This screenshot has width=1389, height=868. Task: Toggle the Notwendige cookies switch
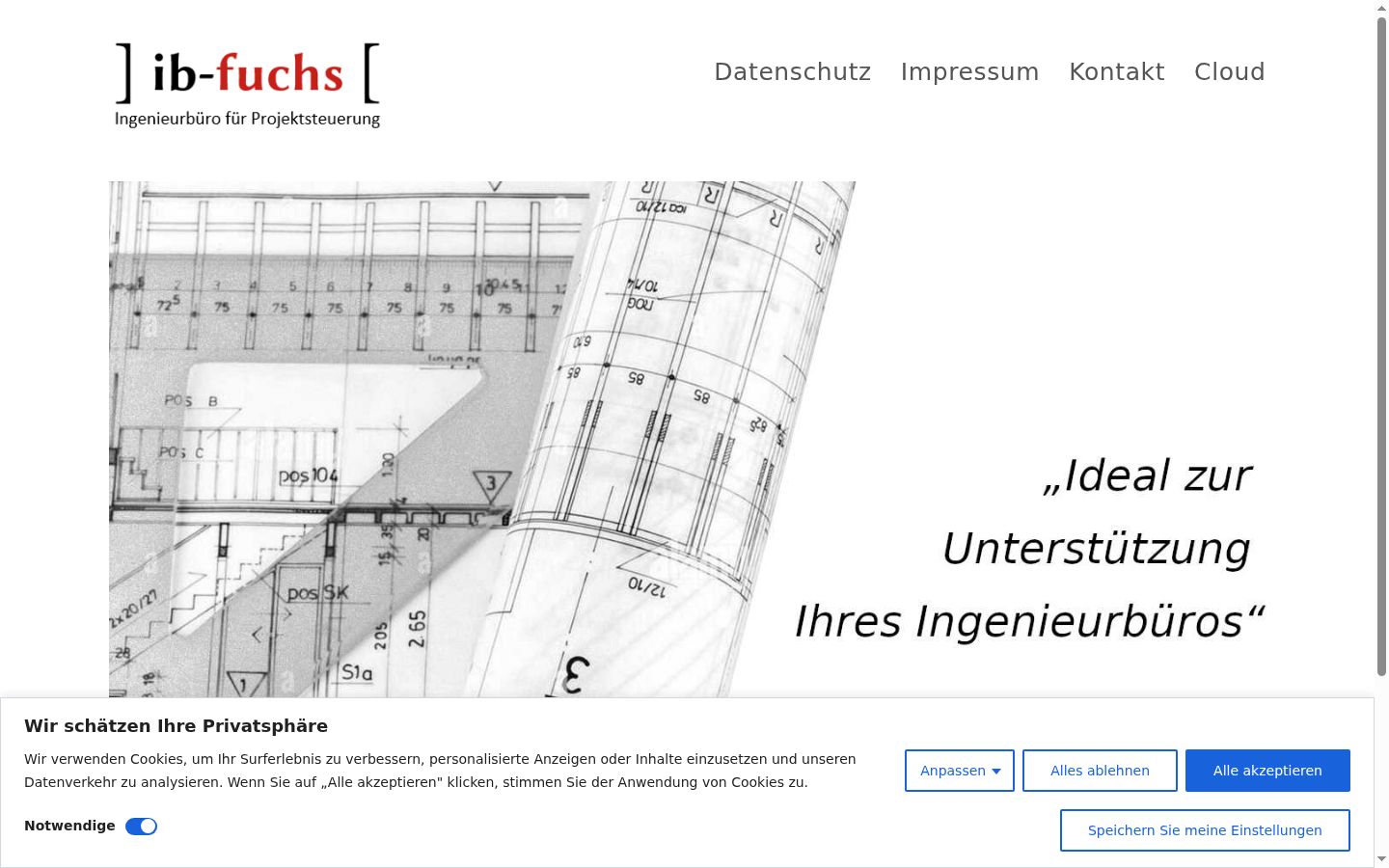click(x=141, y=827)
